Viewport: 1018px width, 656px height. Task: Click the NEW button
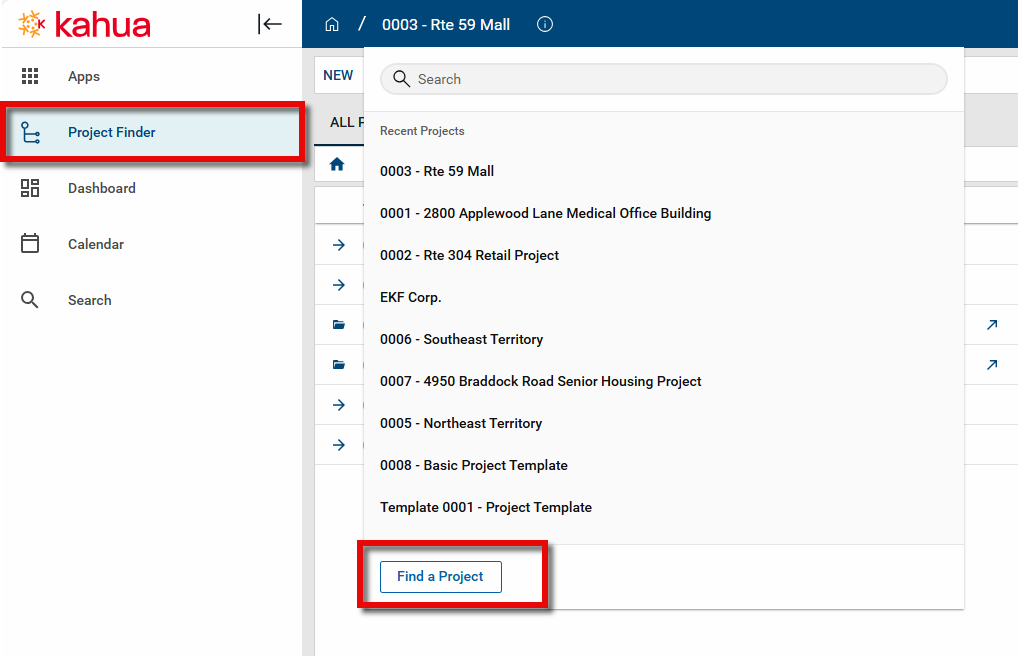click(x=338, y=75)
